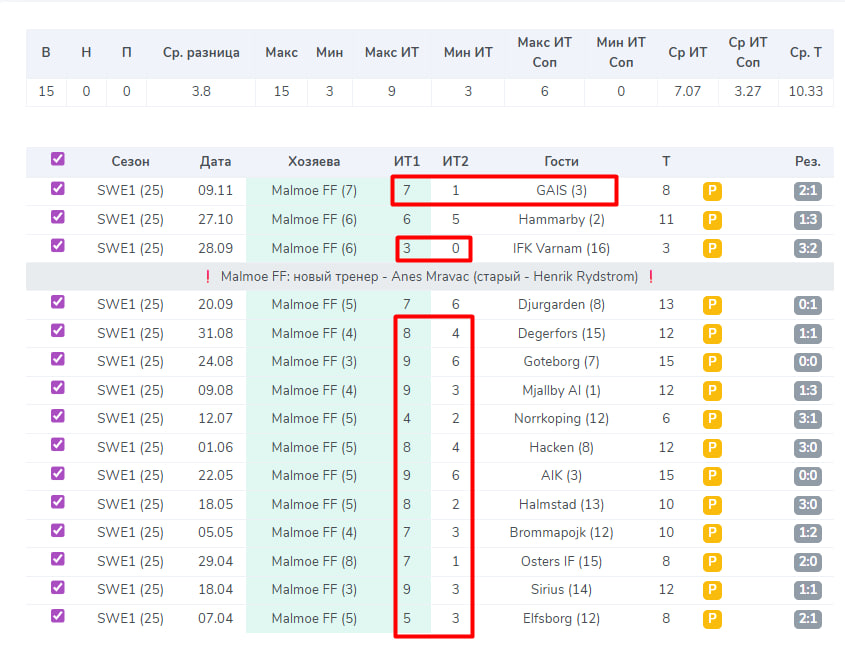This screenshot has height=665, width=845.
Task: Click the yellow P badge in Hammarby row
Action: [713, 220]
